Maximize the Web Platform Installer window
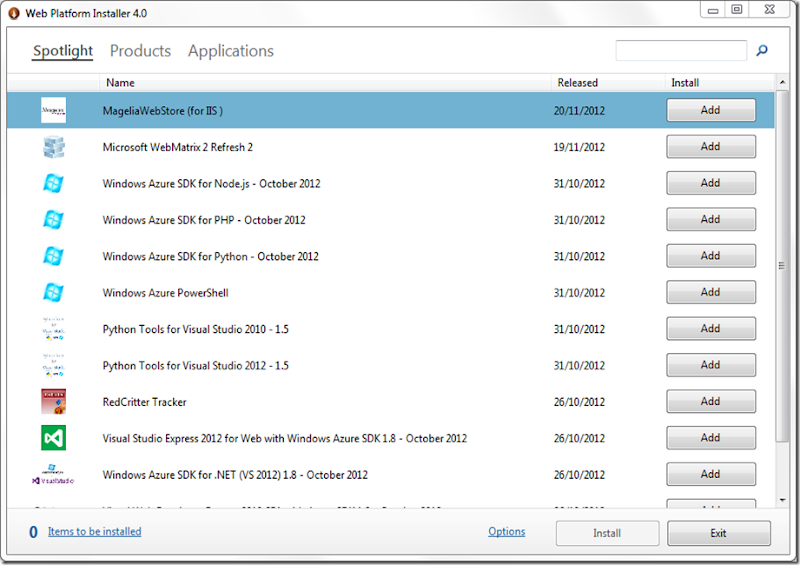This screenshot has width=800, height=565. tap(737, 9)
